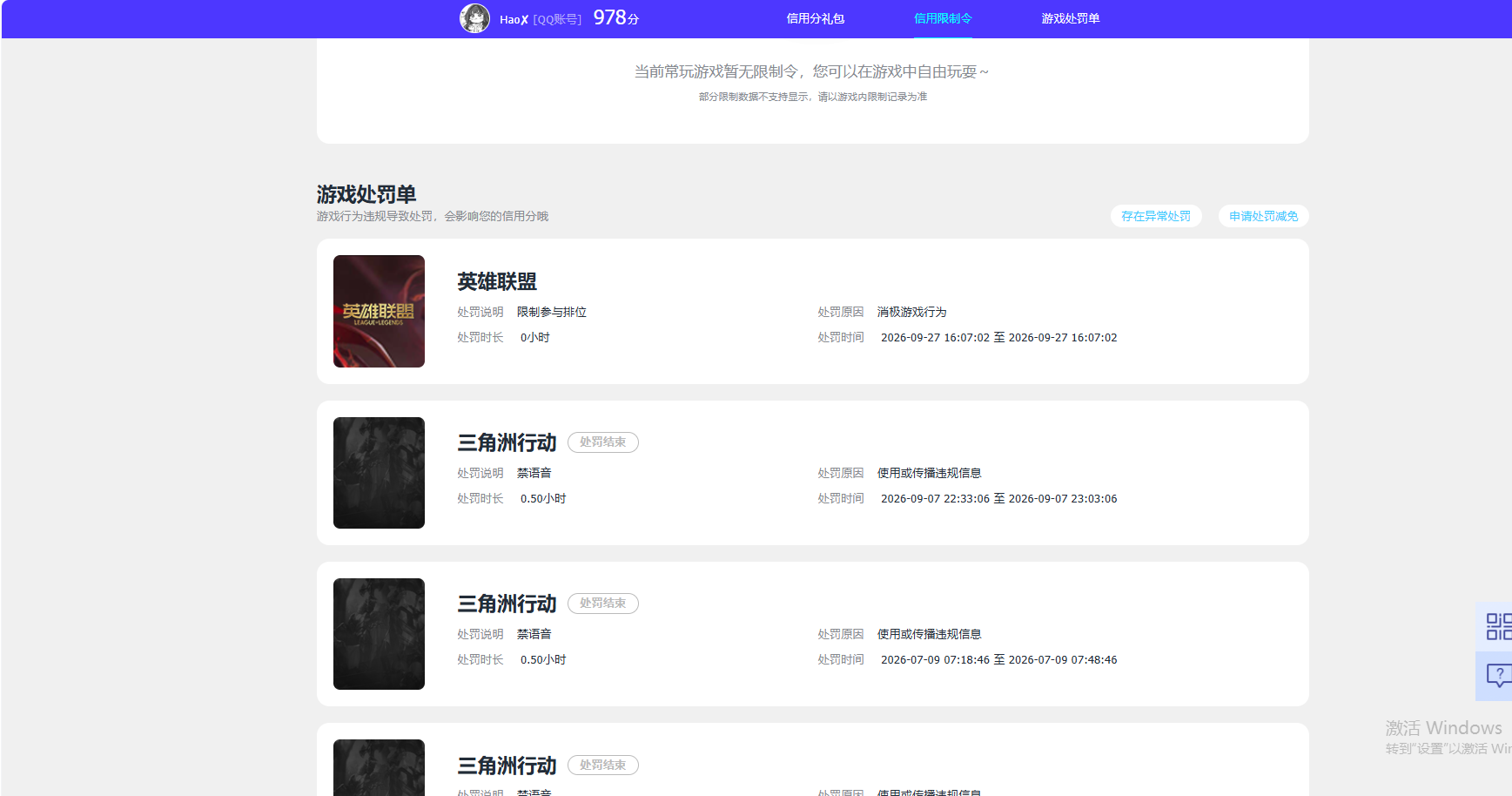1512x796 pixels.
Task: Click 处罚结束 badge on 2026-07-09 record
Action: pyautogui.click(x=603, y=604)
